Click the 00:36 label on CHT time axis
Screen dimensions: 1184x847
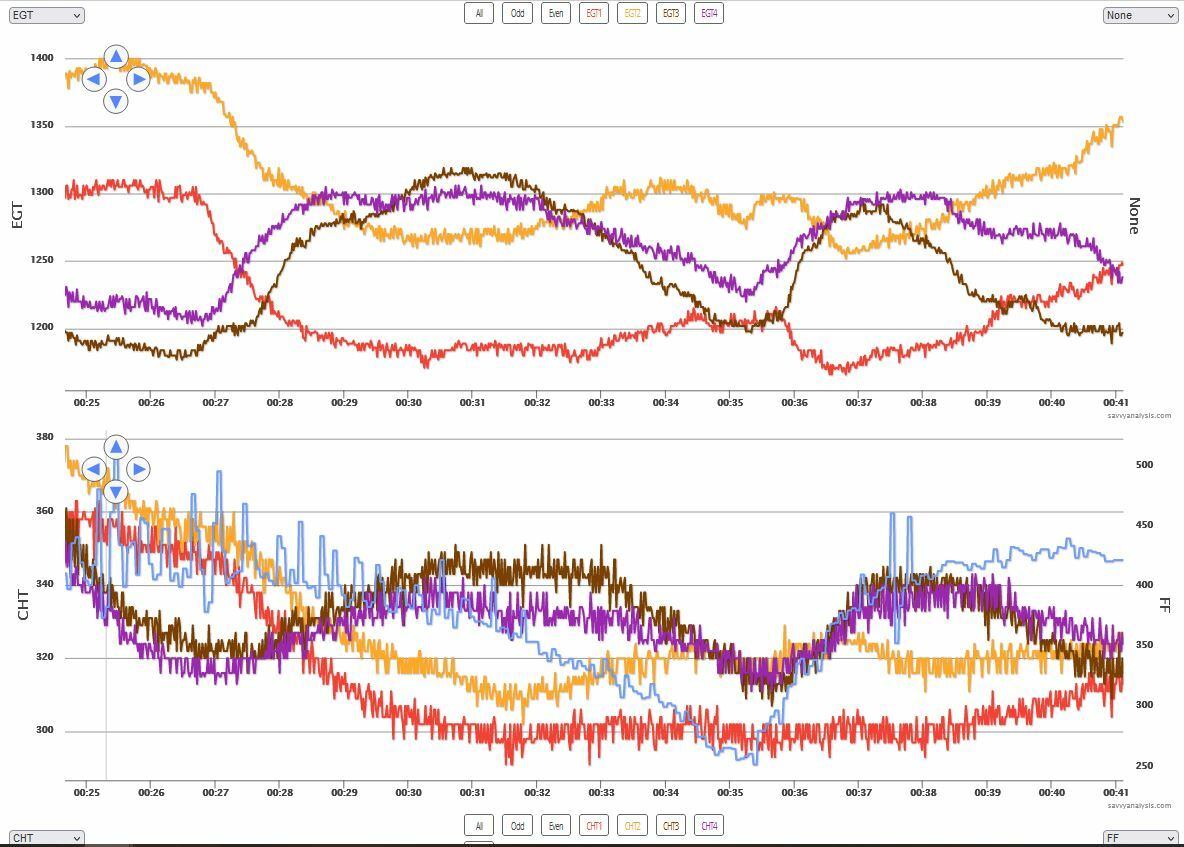click(794, 793)
